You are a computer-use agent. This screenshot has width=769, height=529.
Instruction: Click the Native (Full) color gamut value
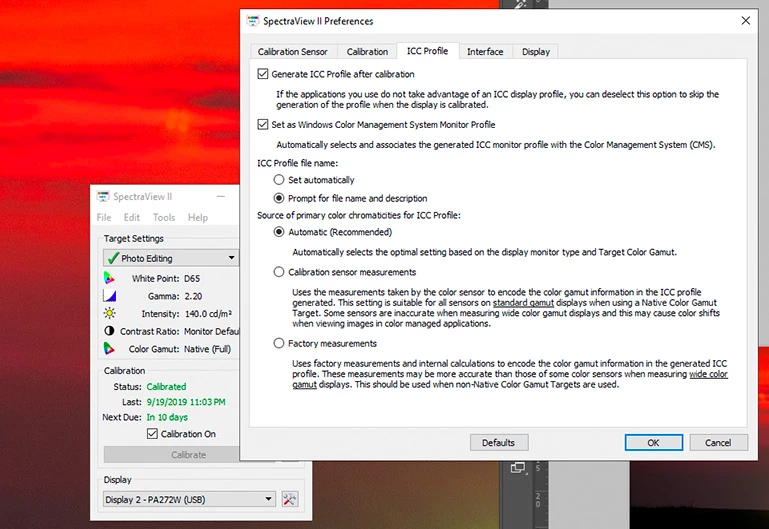click(207, 349)
